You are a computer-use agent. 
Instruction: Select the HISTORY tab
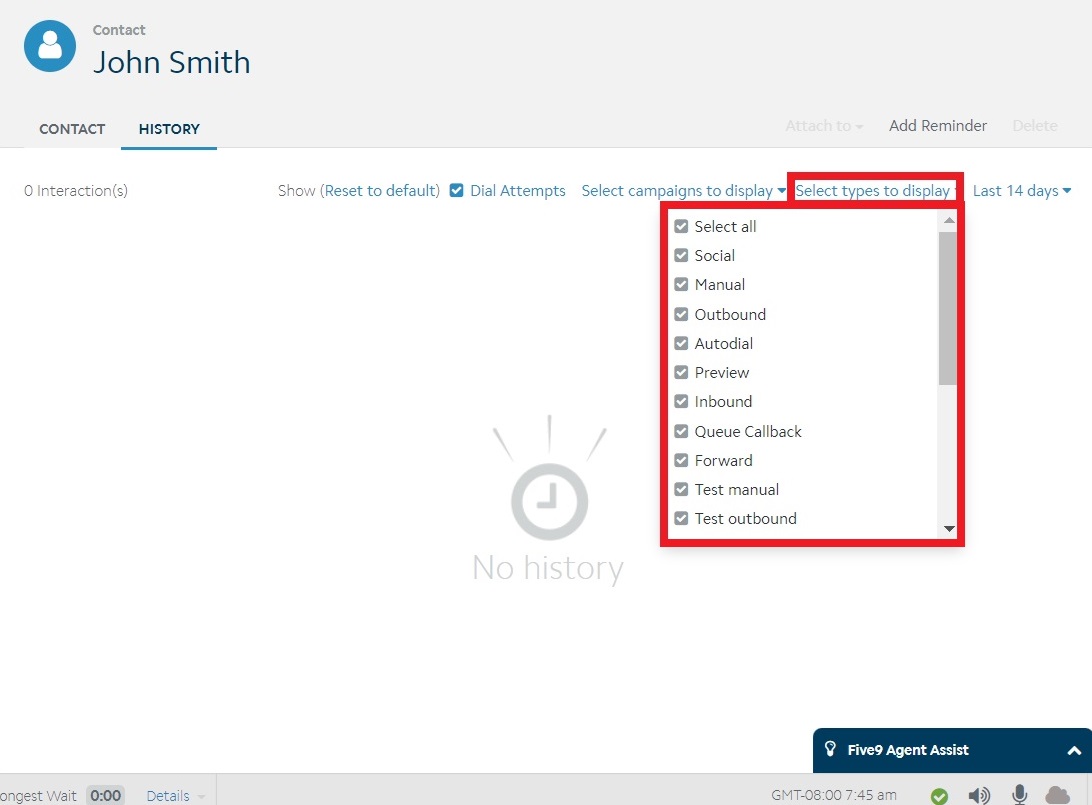(x=169, y=129)
